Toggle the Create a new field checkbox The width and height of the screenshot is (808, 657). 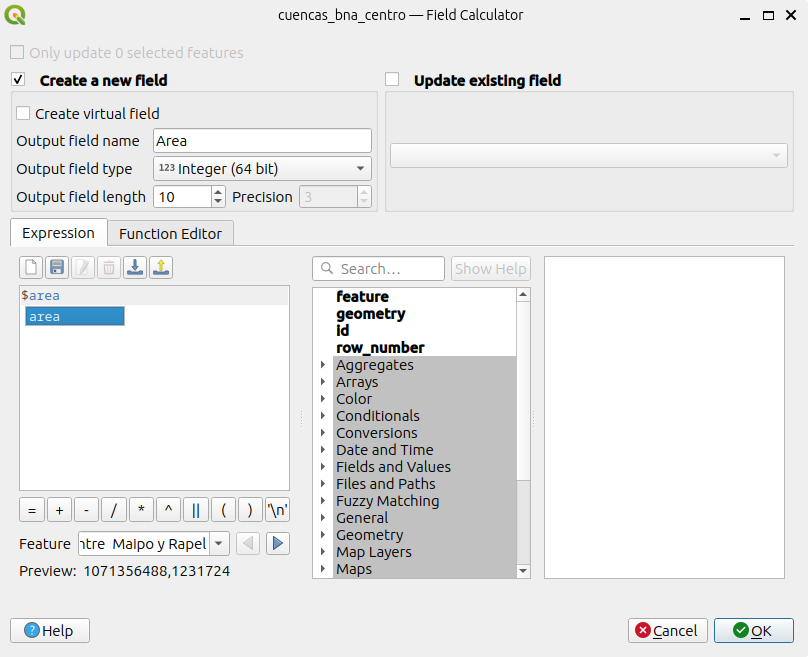[x=18, y=80]
